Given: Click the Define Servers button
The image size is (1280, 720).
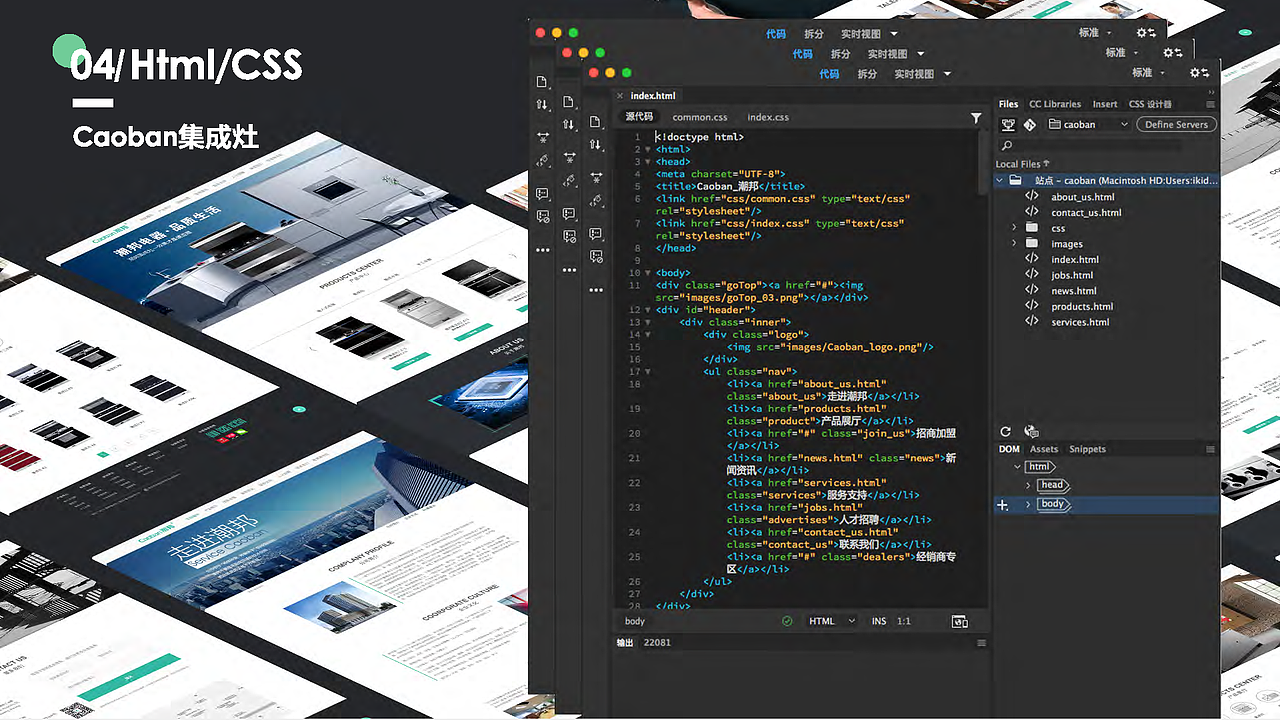Looking at the screenshot, I should pos(1177,125).
